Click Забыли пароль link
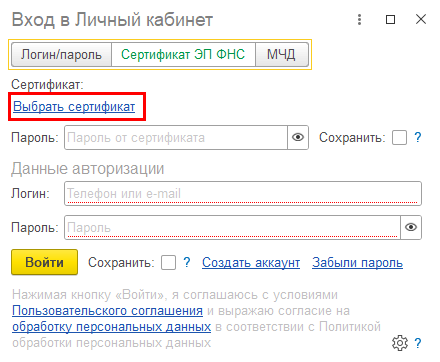This screenshot has height=362, width=440. 357,263
